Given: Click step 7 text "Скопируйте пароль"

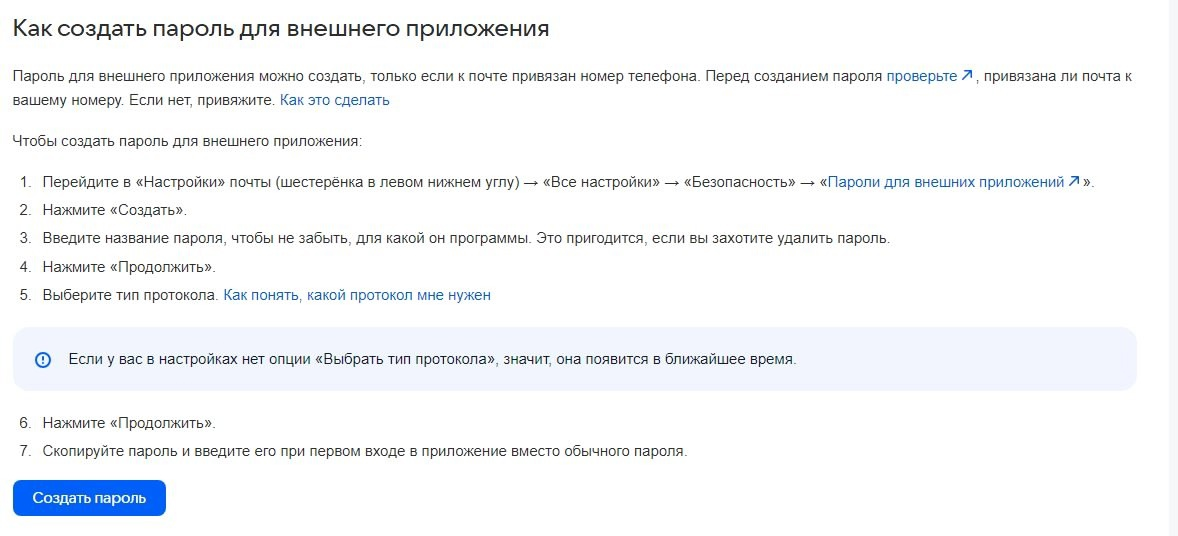Looking at the screenshot, I should pos(365,450).
